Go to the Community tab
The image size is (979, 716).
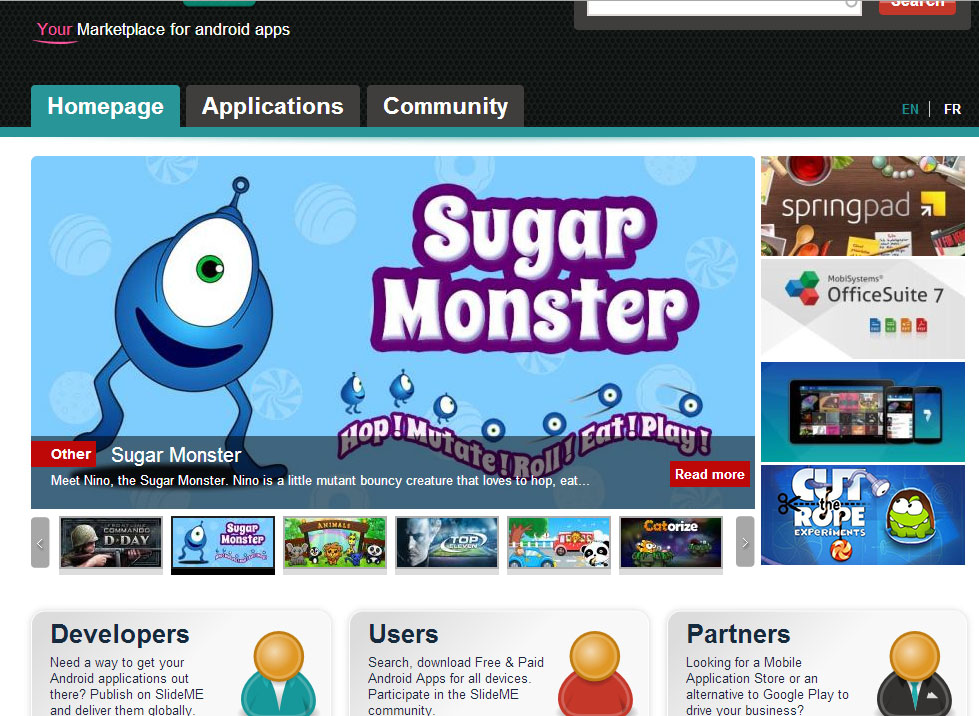(445, 107)
